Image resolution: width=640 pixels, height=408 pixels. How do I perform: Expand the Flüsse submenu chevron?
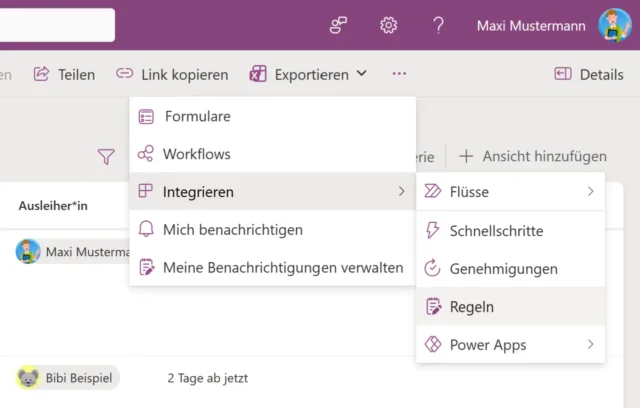click(591, 191)
